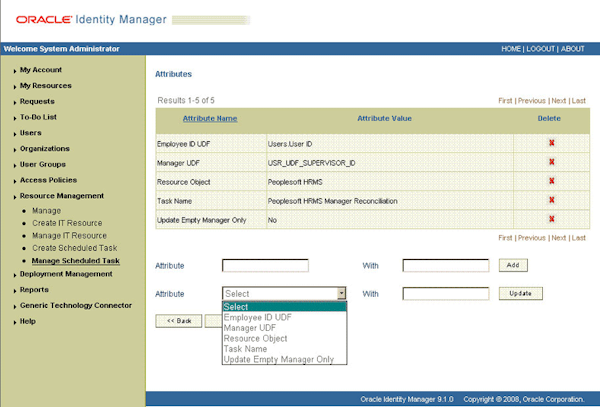This screenshot has width=600, height=407.
Task: Focus the With field next to Add
Action: pyautogui.click(x=446, y=265)
